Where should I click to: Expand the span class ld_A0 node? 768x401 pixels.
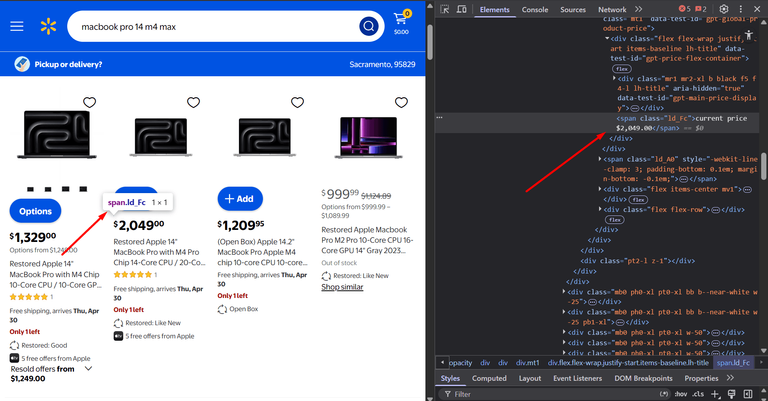(600, 159)
